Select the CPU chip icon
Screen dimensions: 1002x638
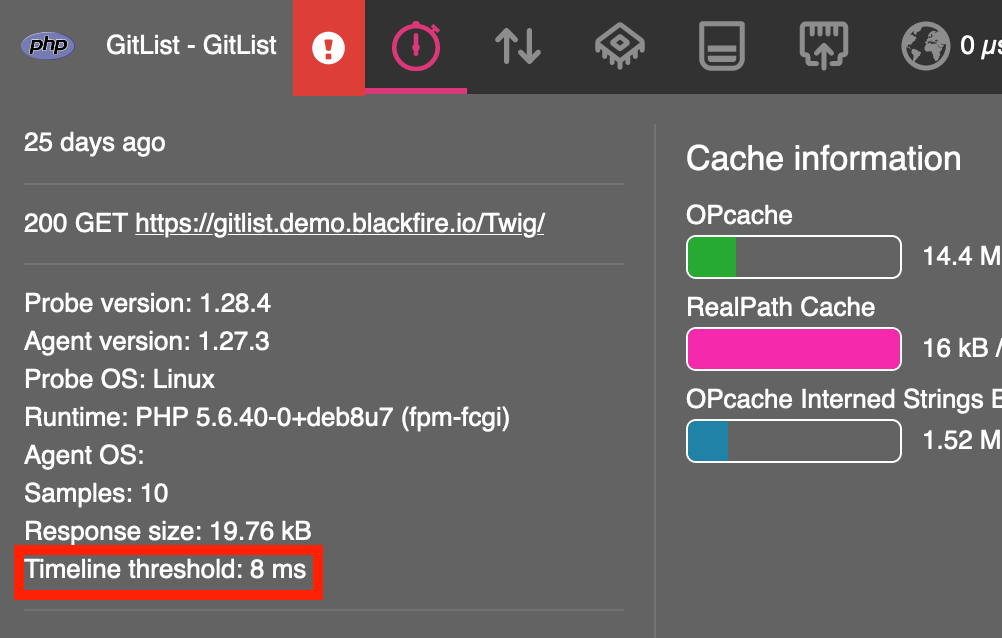[x=619, y=46]
